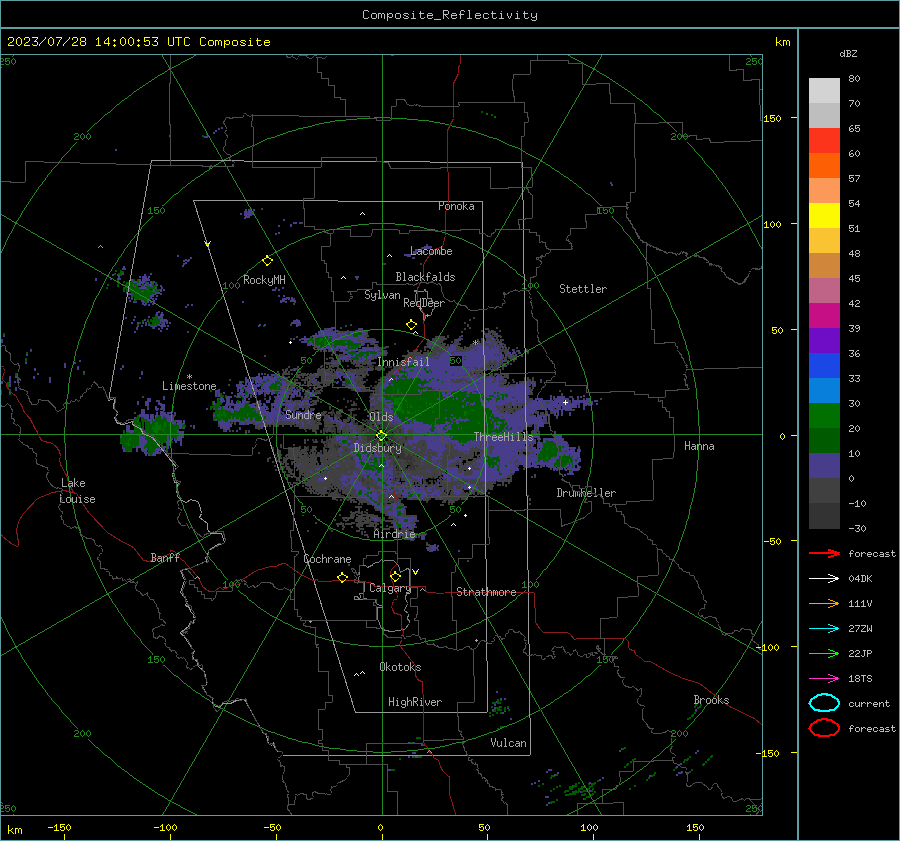Click the Drumheller label
The width and height of the screenshot is (900, 841).
pos(586,493)
